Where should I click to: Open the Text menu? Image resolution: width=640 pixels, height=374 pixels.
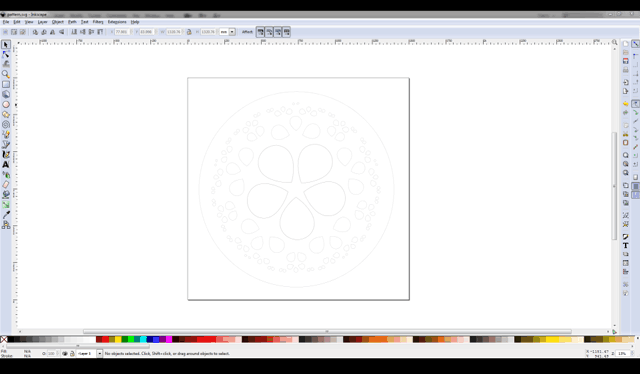(x=84, y=22)
